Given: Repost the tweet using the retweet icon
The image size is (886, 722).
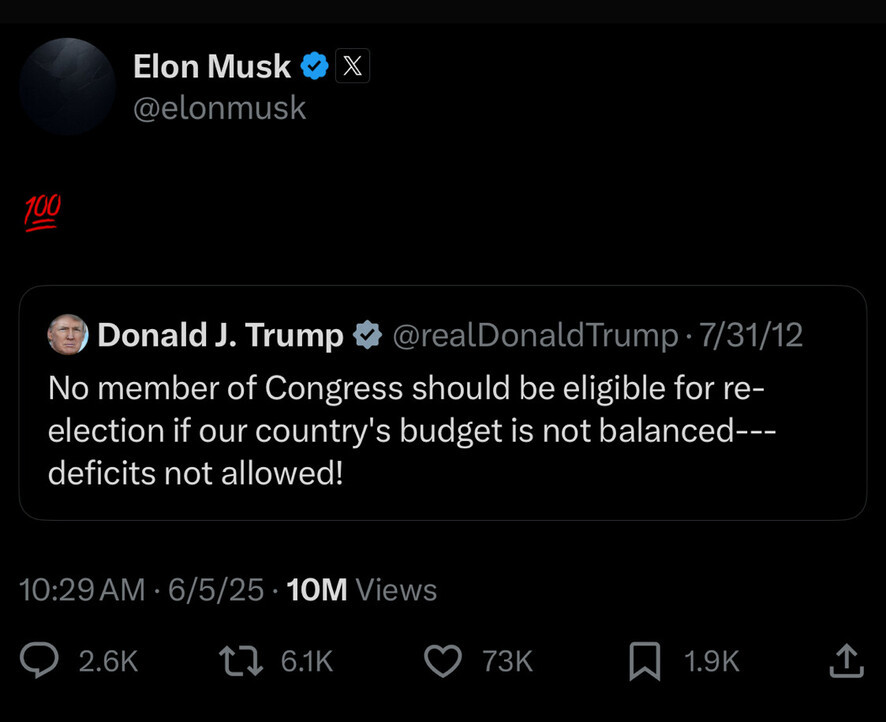Looking at the screenshot, I should point(239,660).
